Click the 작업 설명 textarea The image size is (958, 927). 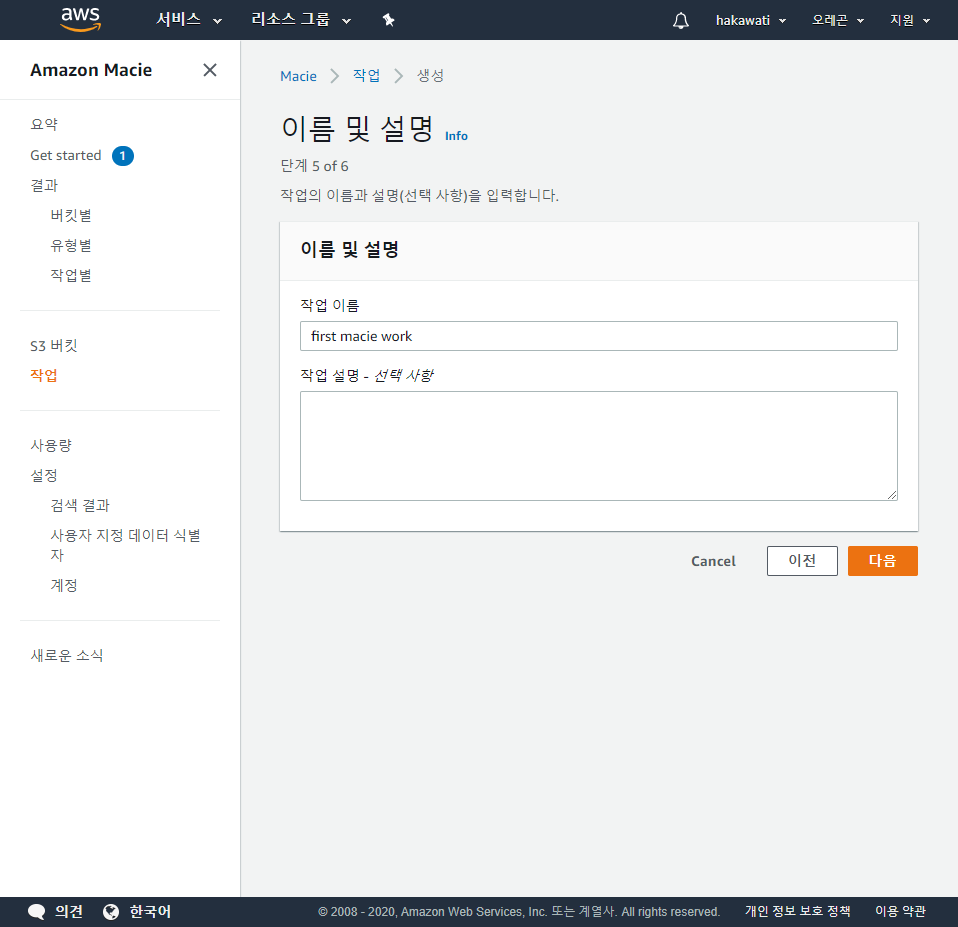(599, 446)
